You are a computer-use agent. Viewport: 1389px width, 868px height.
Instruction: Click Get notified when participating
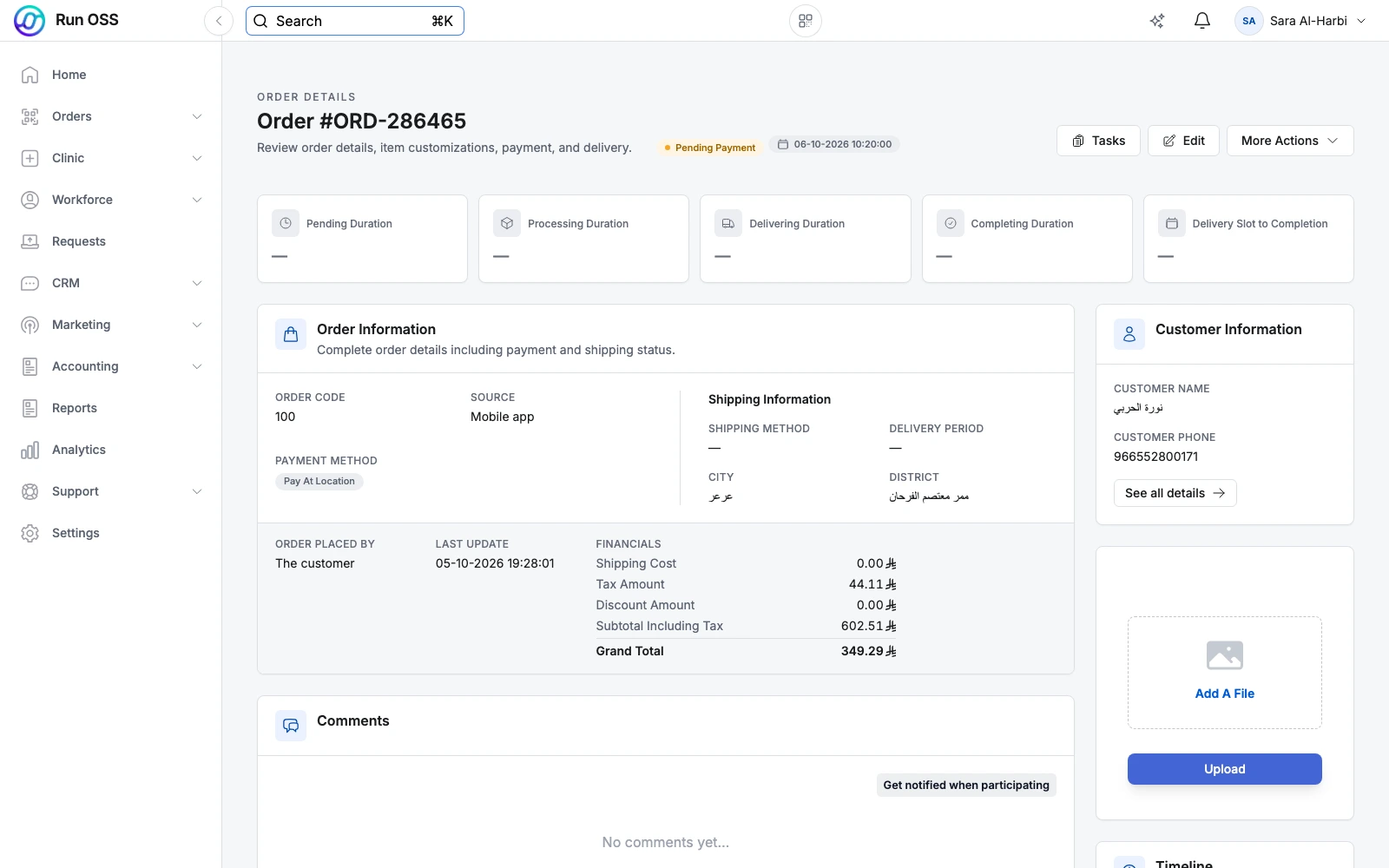point(966,785)
